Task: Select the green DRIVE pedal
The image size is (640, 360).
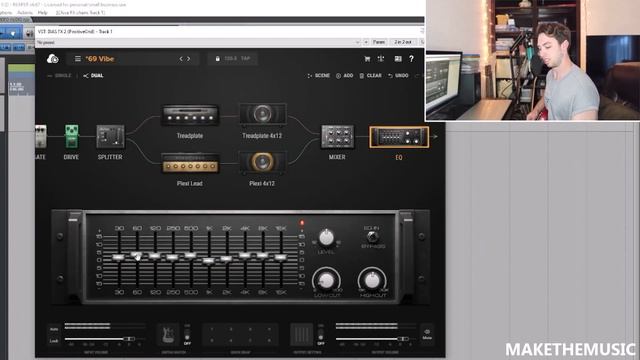Action: 71,136
